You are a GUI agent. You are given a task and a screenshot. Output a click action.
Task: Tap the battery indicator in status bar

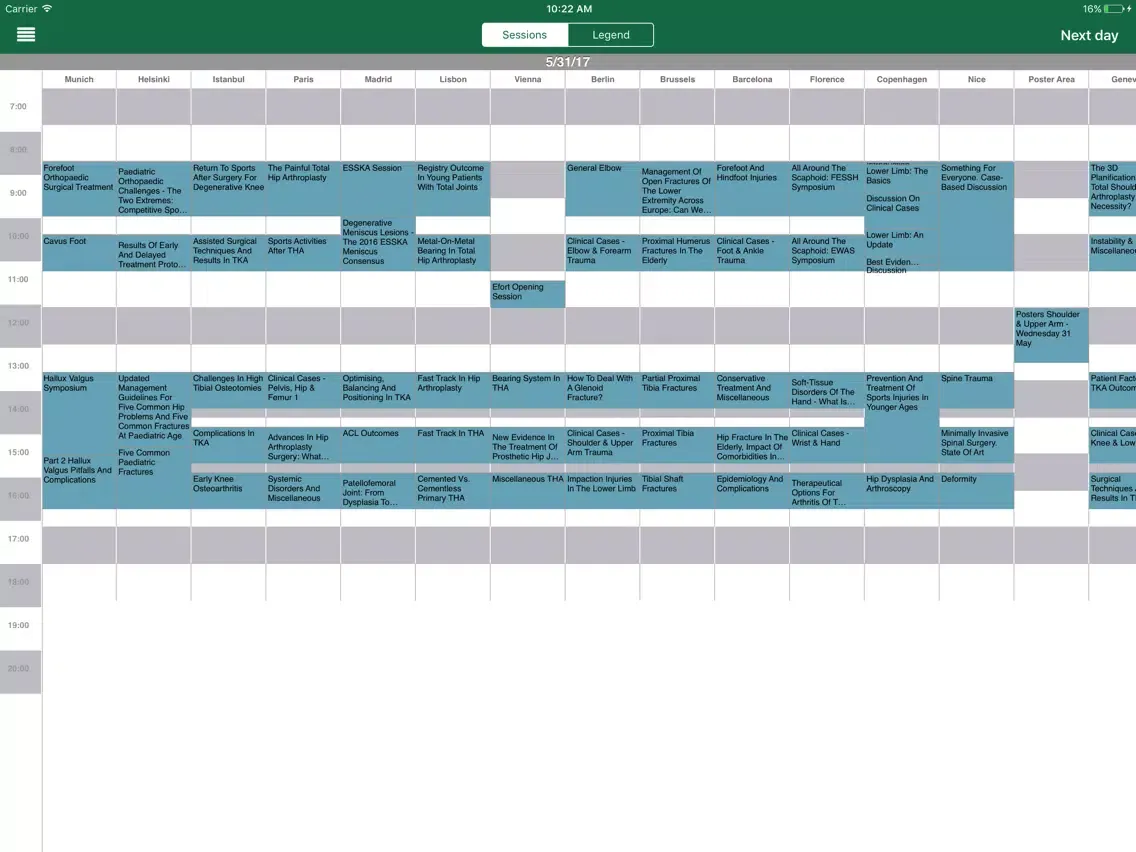click(1117, 9)
